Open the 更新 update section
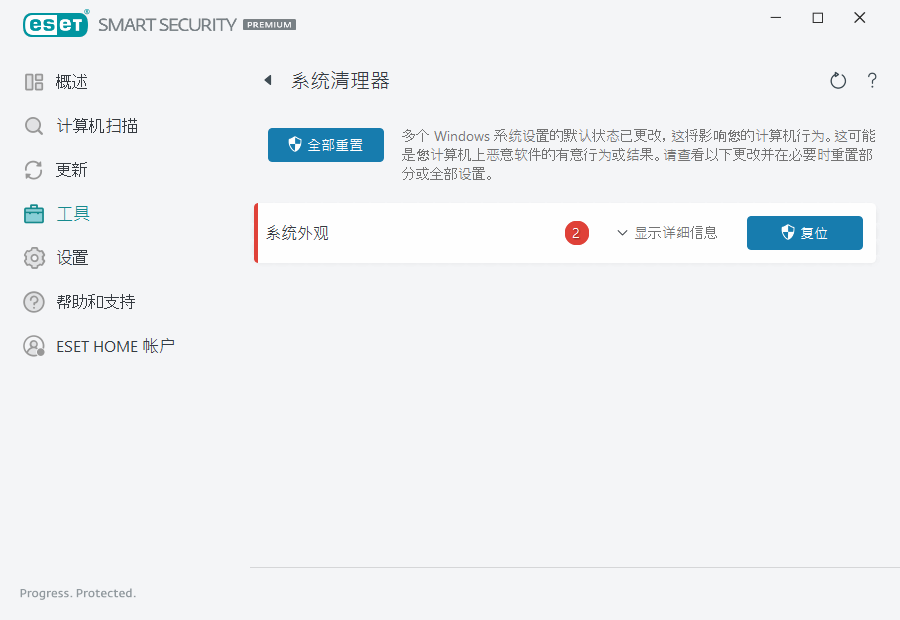 [x=60, y=169]
